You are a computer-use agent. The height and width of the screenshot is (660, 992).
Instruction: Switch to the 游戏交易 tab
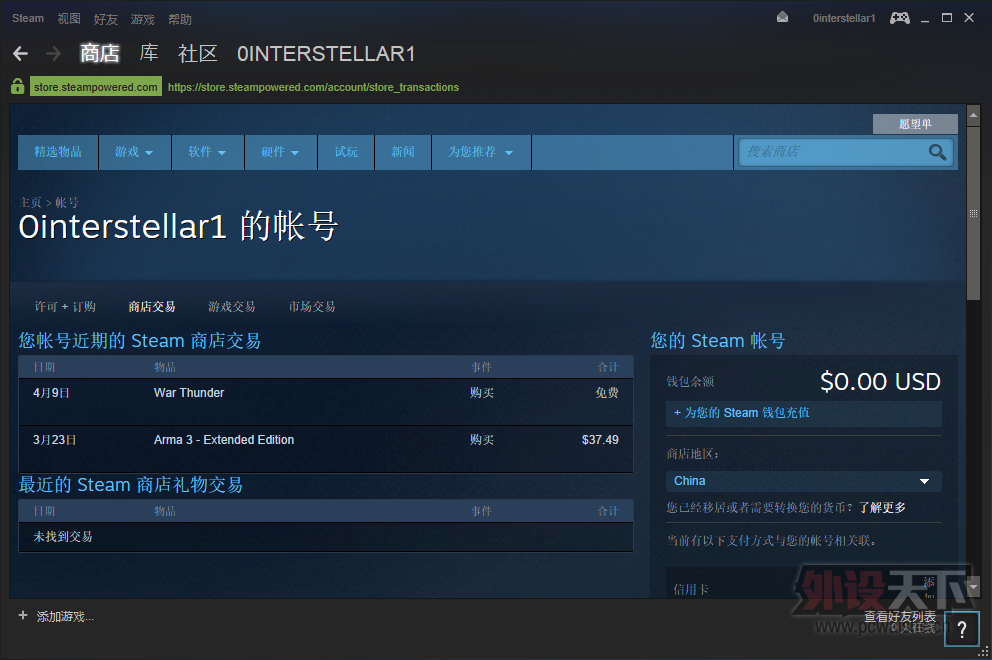click(232, 307)
